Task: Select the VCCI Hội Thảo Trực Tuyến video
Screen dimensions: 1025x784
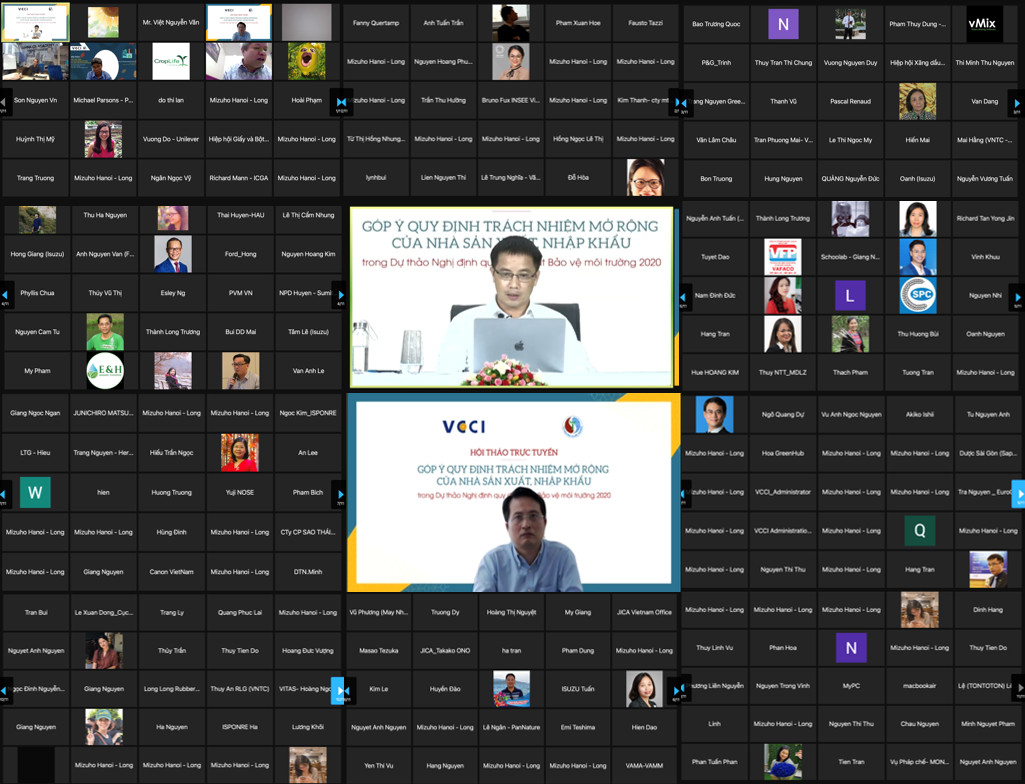Action: click(513, 493)
